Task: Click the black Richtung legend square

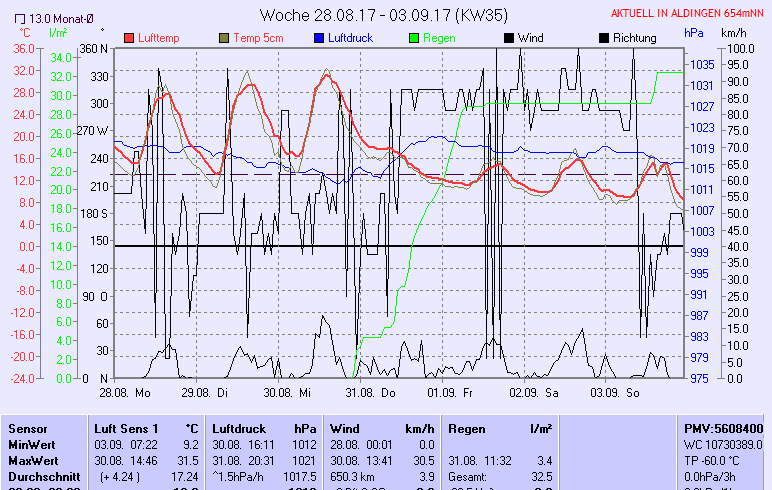Action: tap(604, 38)
